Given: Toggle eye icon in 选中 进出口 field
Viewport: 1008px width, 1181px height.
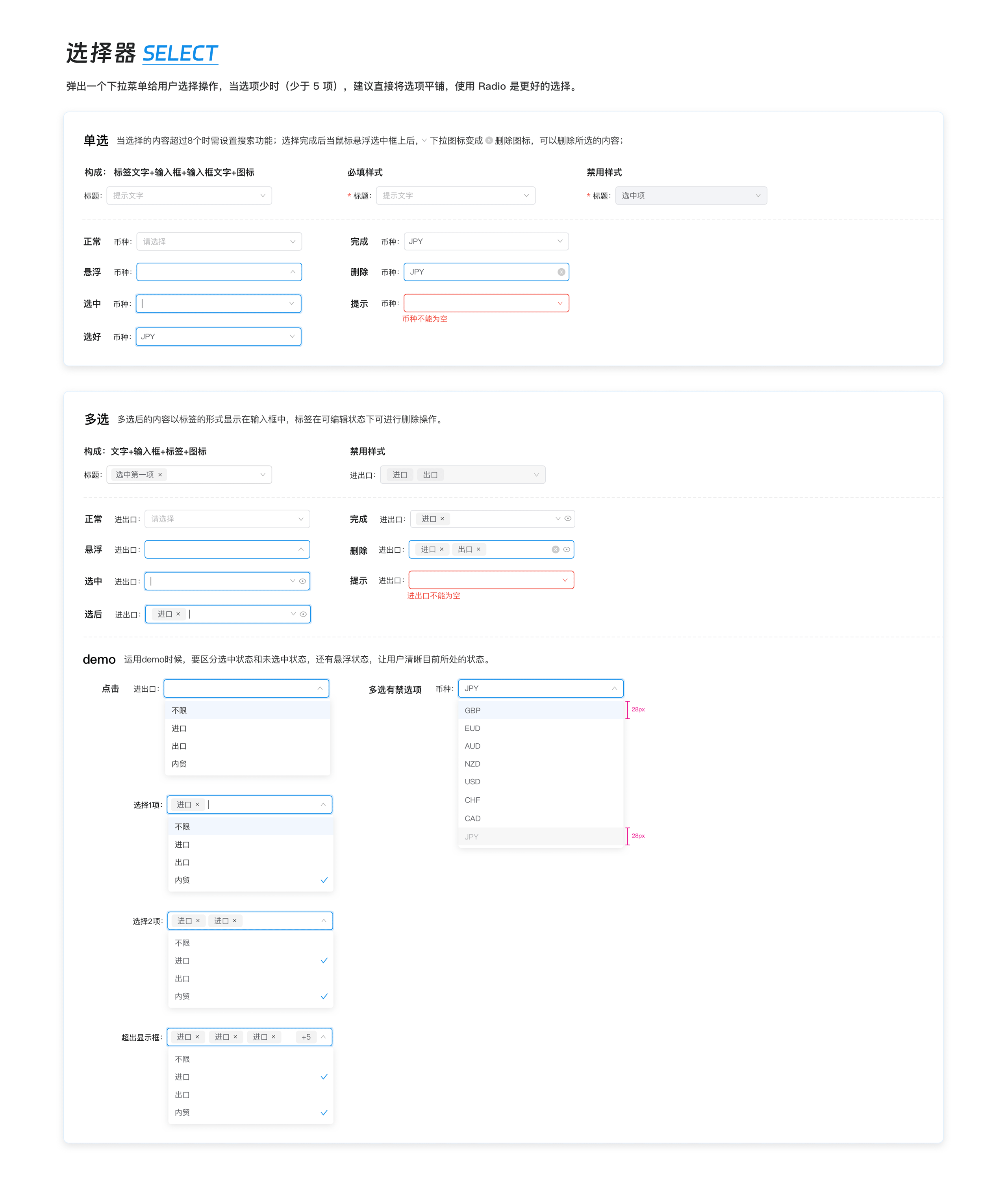Looking at the screenshot, I should click(x=302, y=581).
